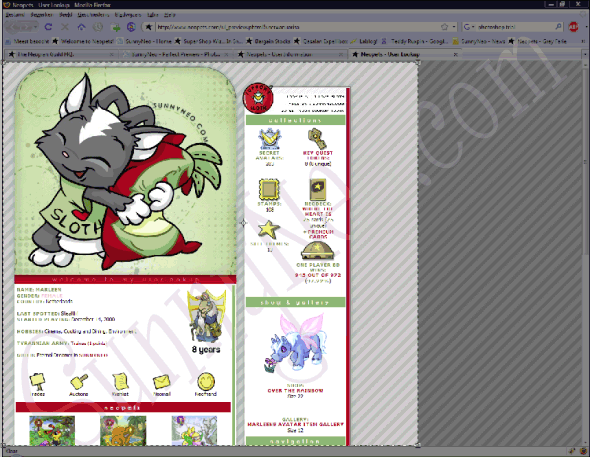Click the Over the Rainbow shop link
The image size is (590, 457).
coord(295,390)
